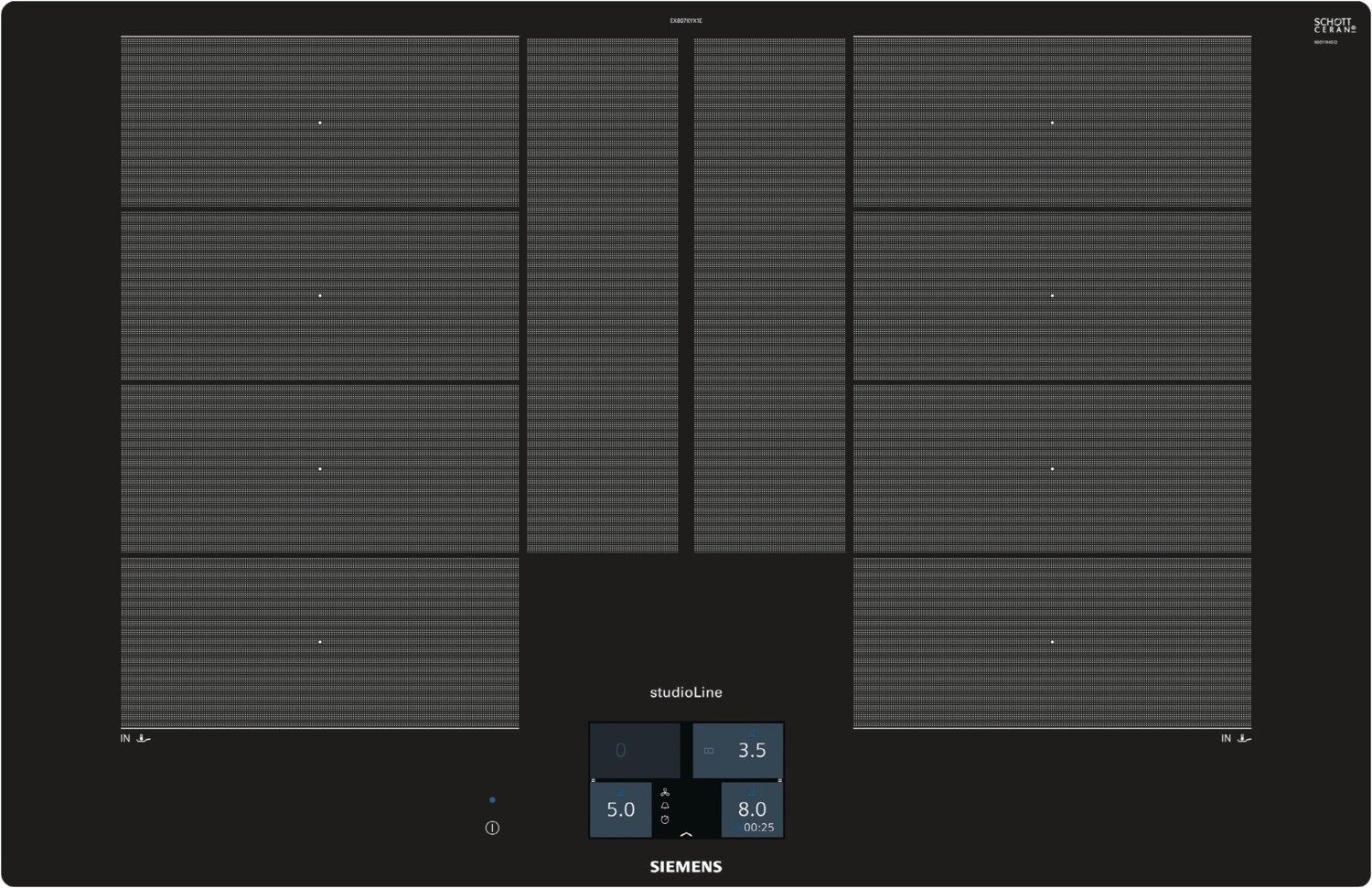This screenshot has width=1372, height=888.
Task: Click the SIEMENS brand logo
Action: (x=686, y=866)
